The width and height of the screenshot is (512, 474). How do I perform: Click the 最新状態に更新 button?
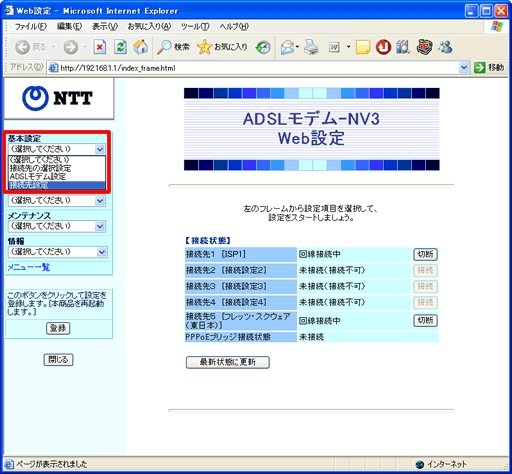click(227, 362)
